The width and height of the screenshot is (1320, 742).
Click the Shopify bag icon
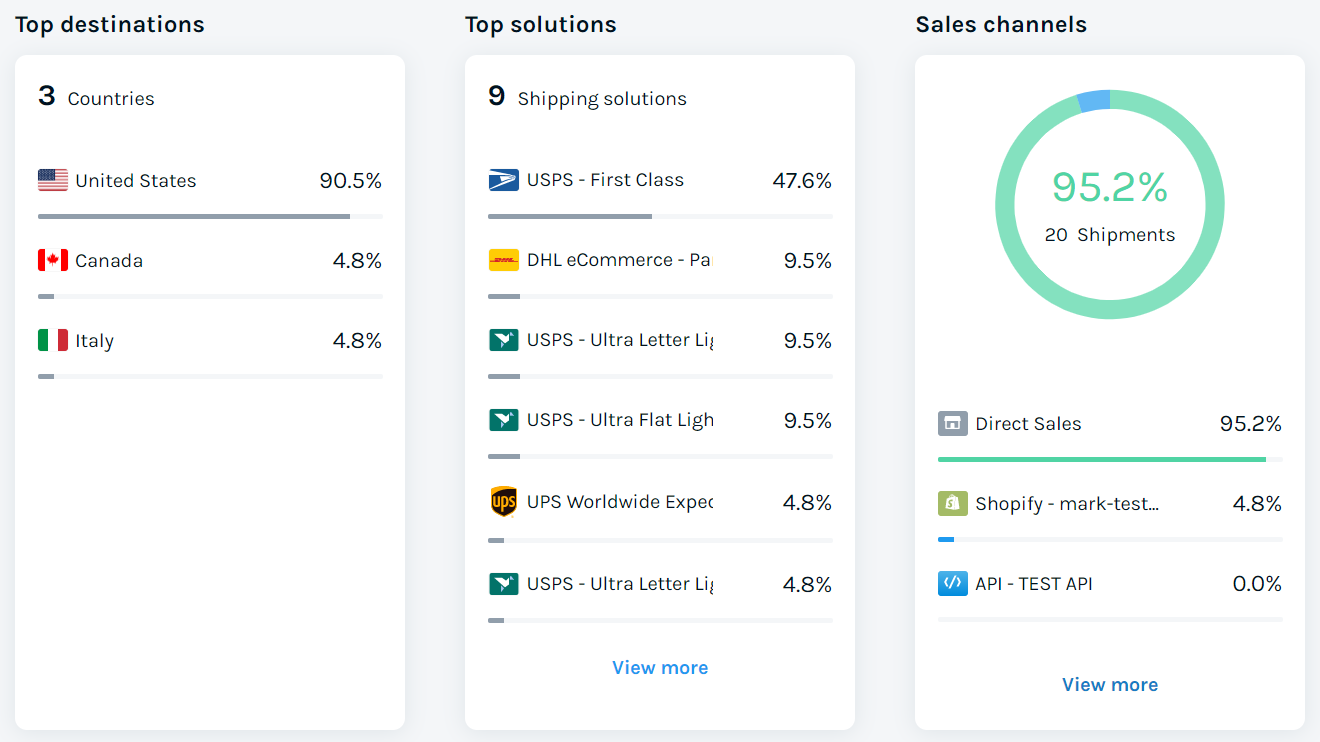click(x=953, y=504)
